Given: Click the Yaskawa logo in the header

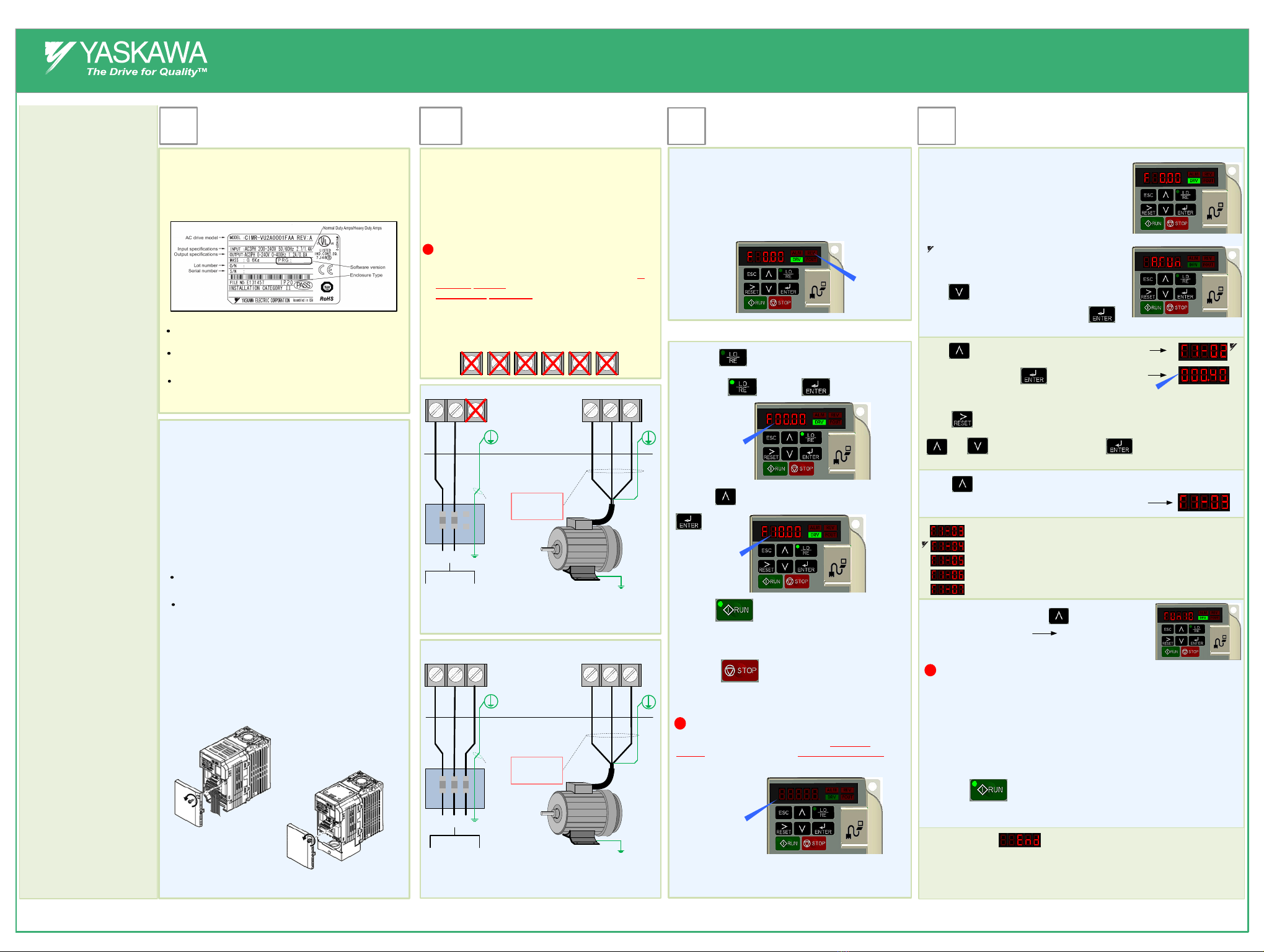Looking at the screenshot, I should [126, 59].
